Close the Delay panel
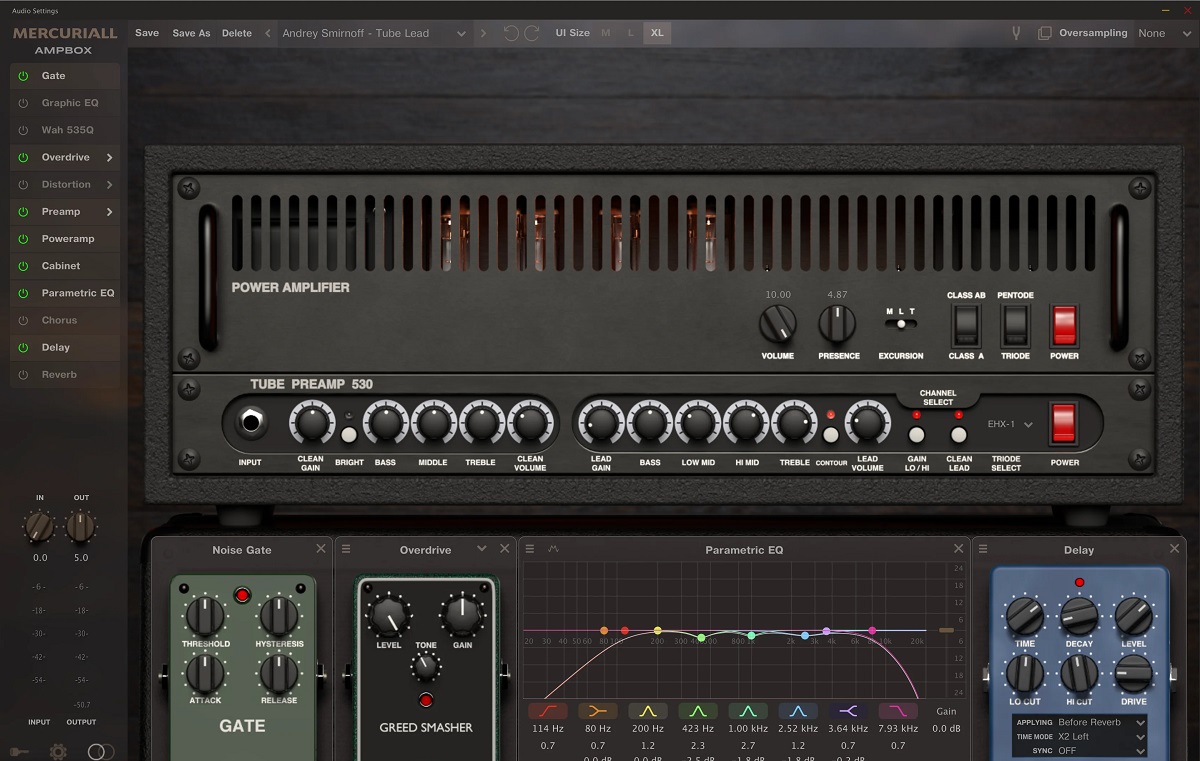This screenshot has width=1200, height=761. pos(1176,549)
